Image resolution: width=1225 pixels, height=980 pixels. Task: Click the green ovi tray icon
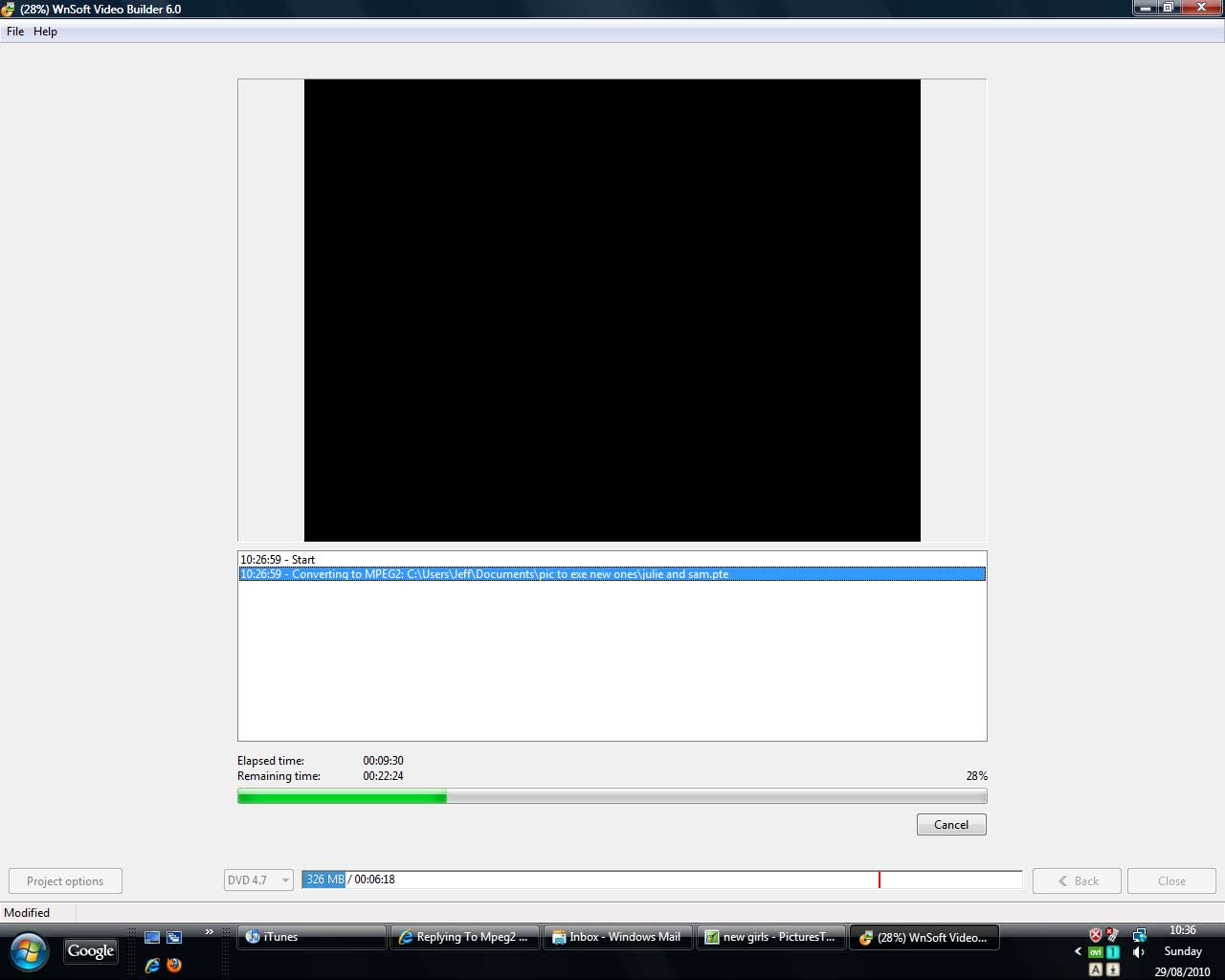click(1096, 952)
